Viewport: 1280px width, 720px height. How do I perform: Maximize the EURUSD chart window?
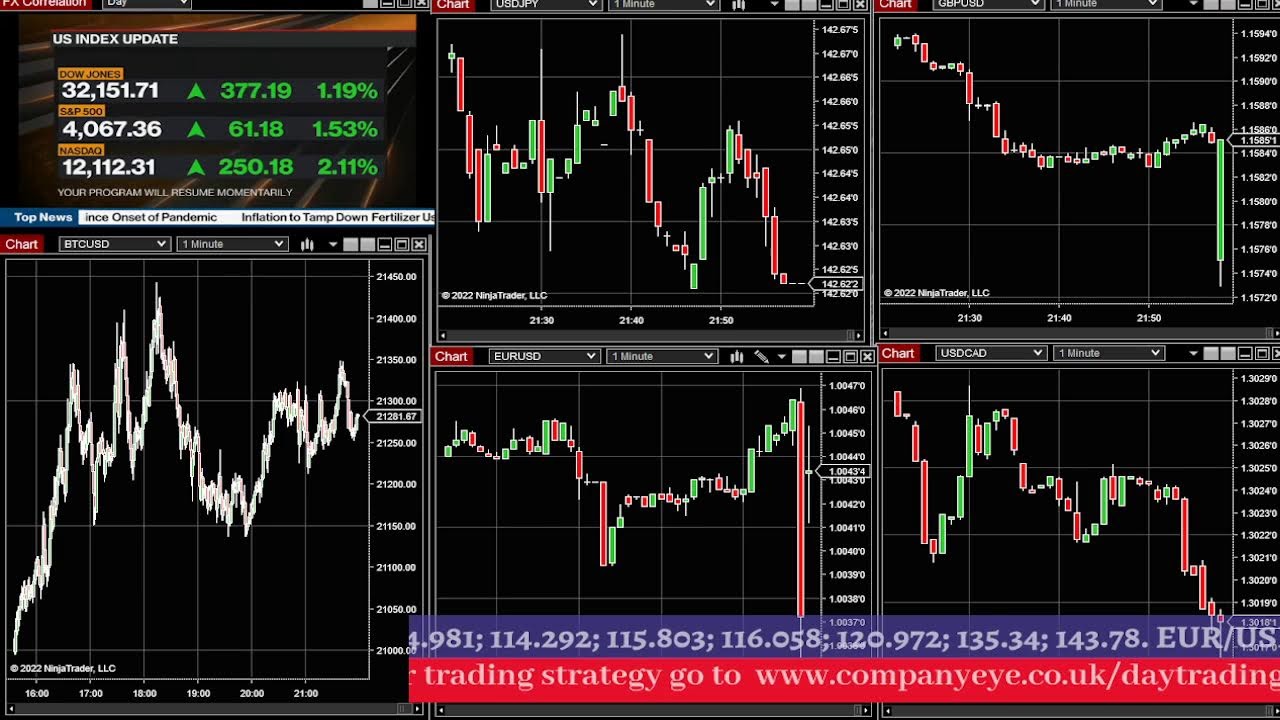850,357
